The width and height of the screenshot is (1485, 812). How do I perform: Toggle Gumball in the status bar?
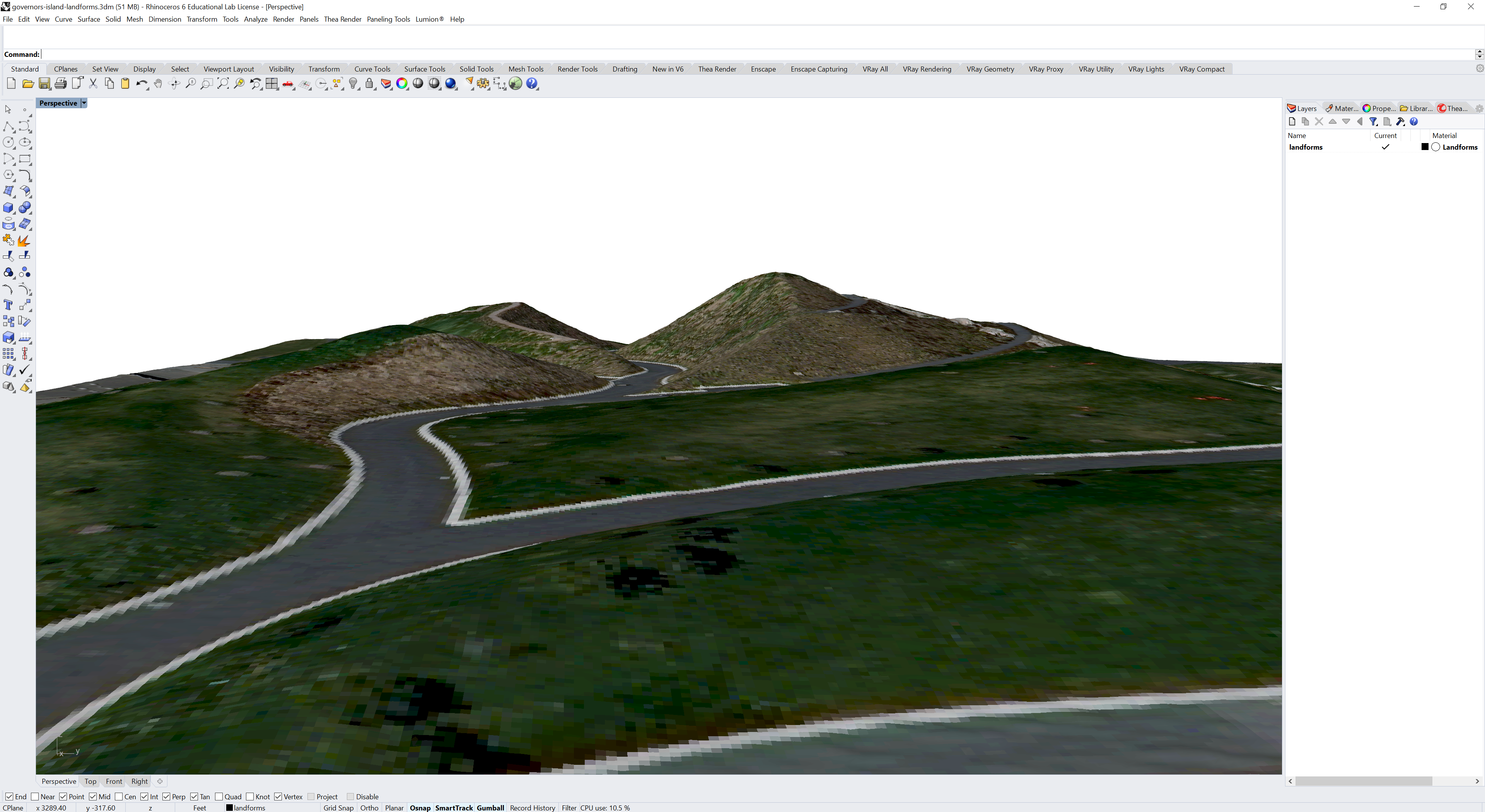490,807
